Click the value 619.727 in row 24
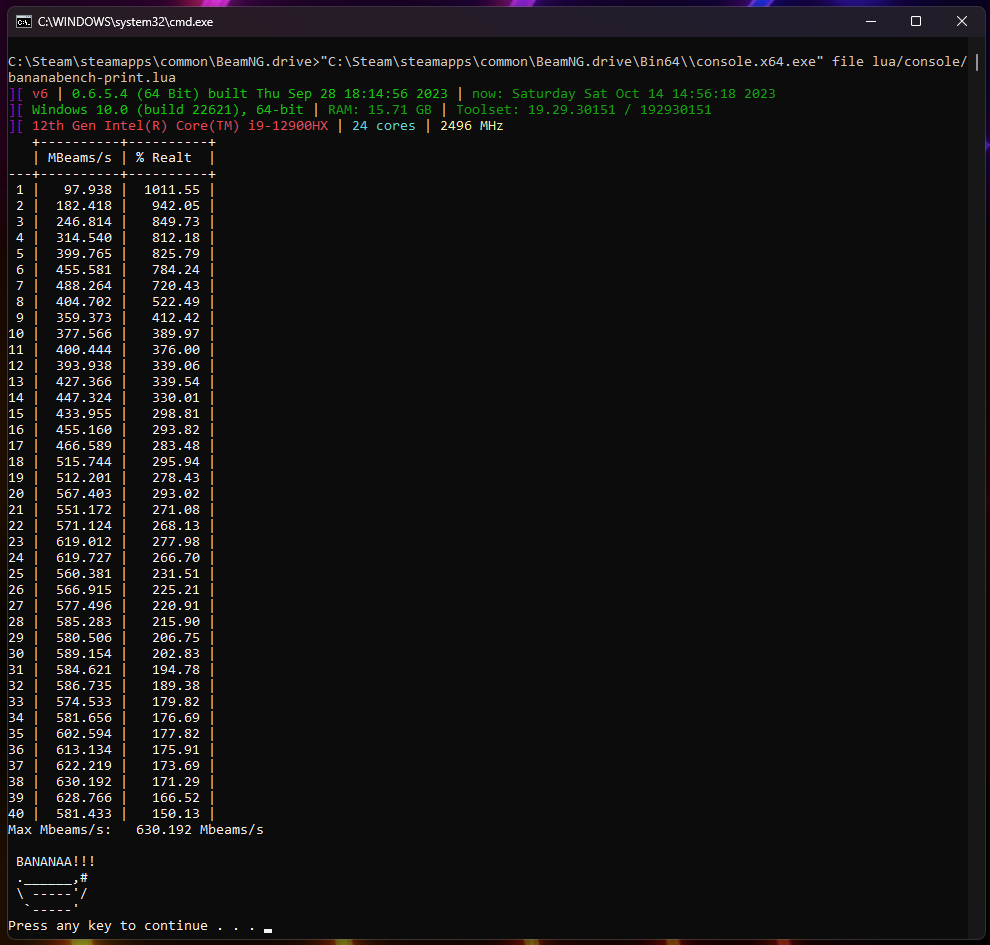990x945 pixels. (x=84, y=557)
